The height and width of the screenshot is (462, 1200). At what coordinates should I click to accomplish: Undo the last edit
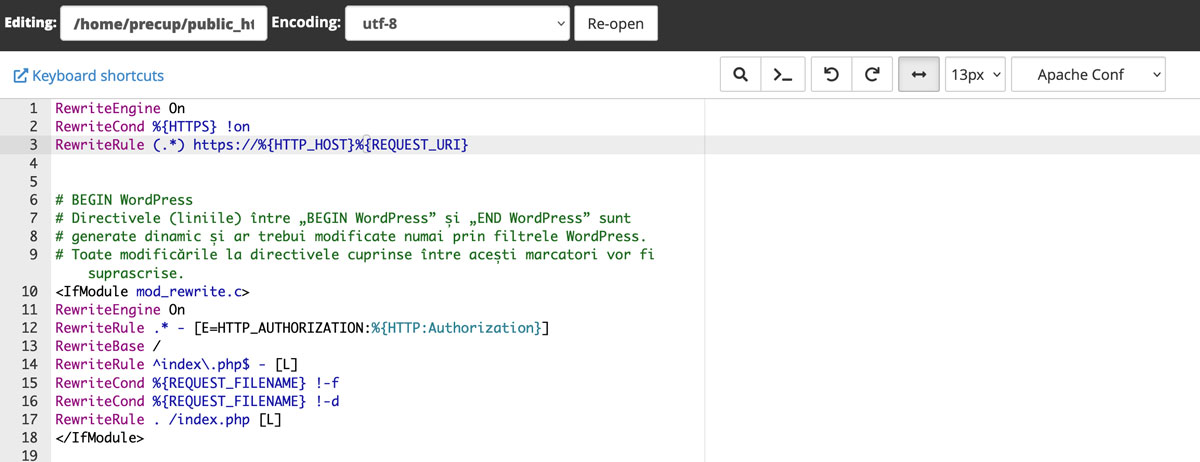(832, 75)
